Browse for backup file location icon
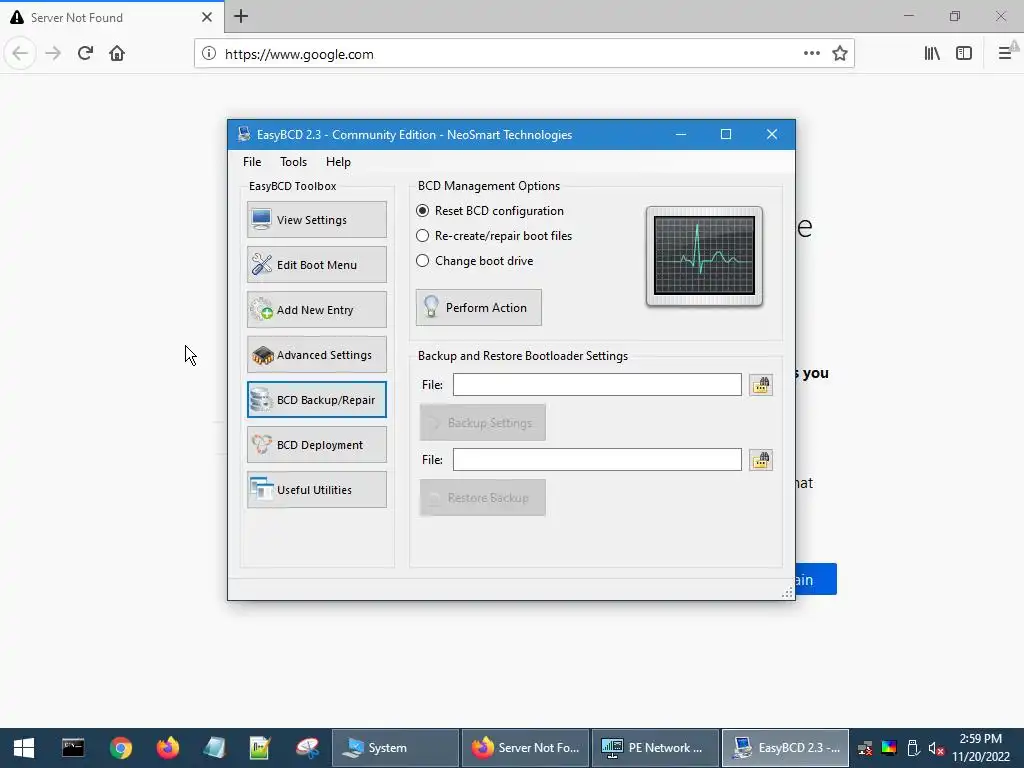Viewport: 1024px width, 768px height. tap(761, 385)
